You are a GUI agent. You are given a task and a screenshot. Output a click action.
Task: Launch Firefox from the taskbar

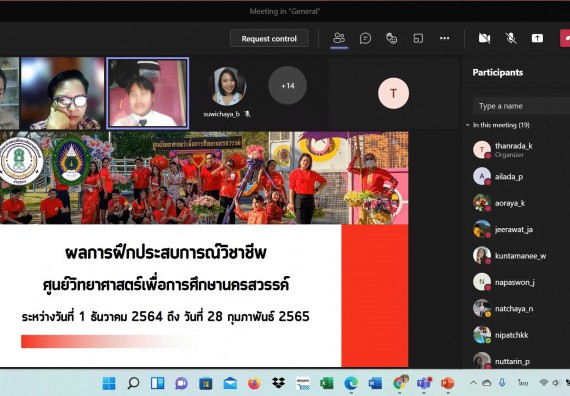tap(254, 383)
